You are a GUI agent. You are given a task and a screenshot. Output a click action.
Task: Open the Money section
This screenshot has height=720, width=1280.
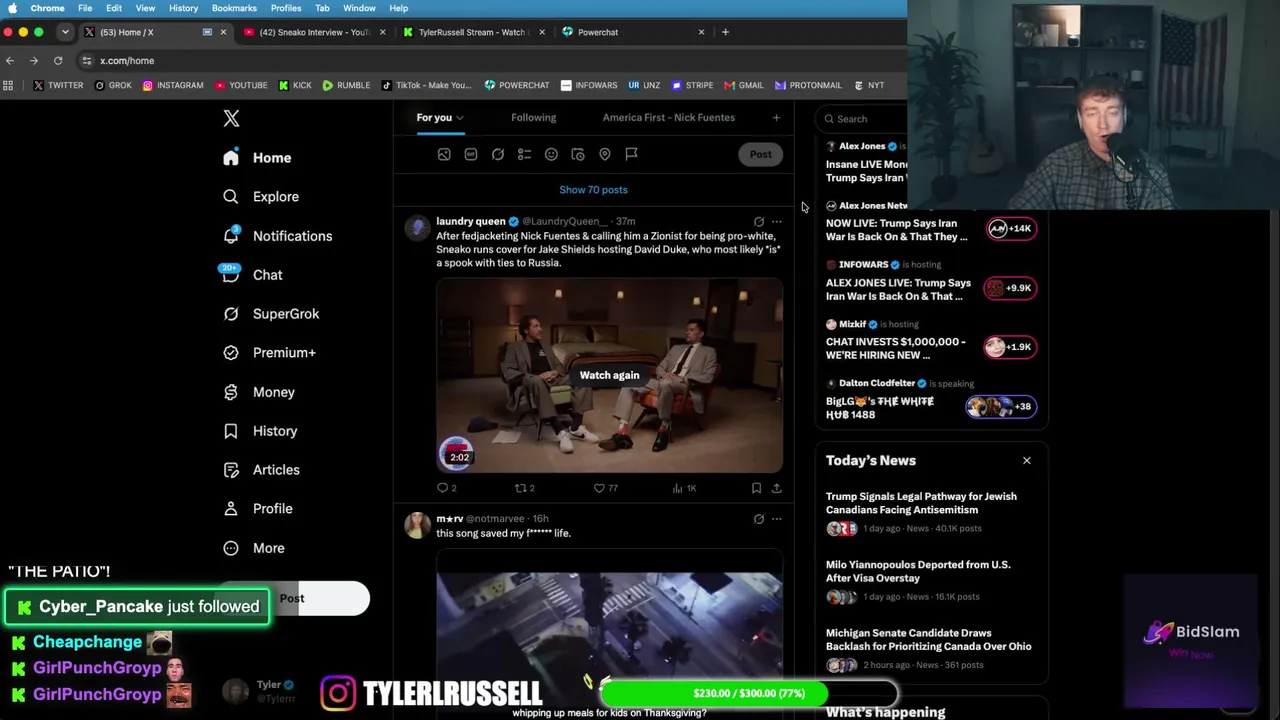[259, 392]
